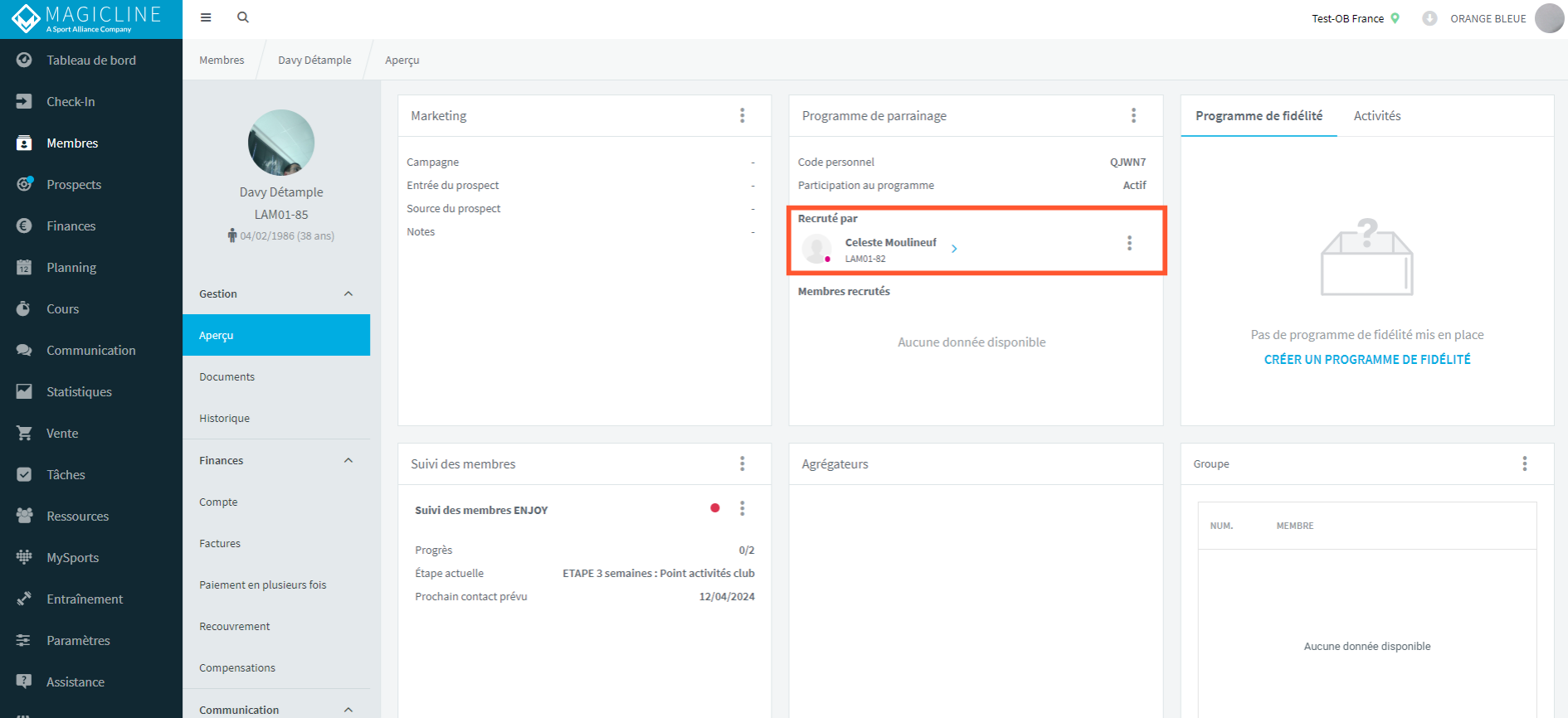Image resolution: width=1568 pixels, height=718 pixels.
Task: Click the Prochain contact date 12/04/2024
Action: pyautogui.click(x=727, y=596)
